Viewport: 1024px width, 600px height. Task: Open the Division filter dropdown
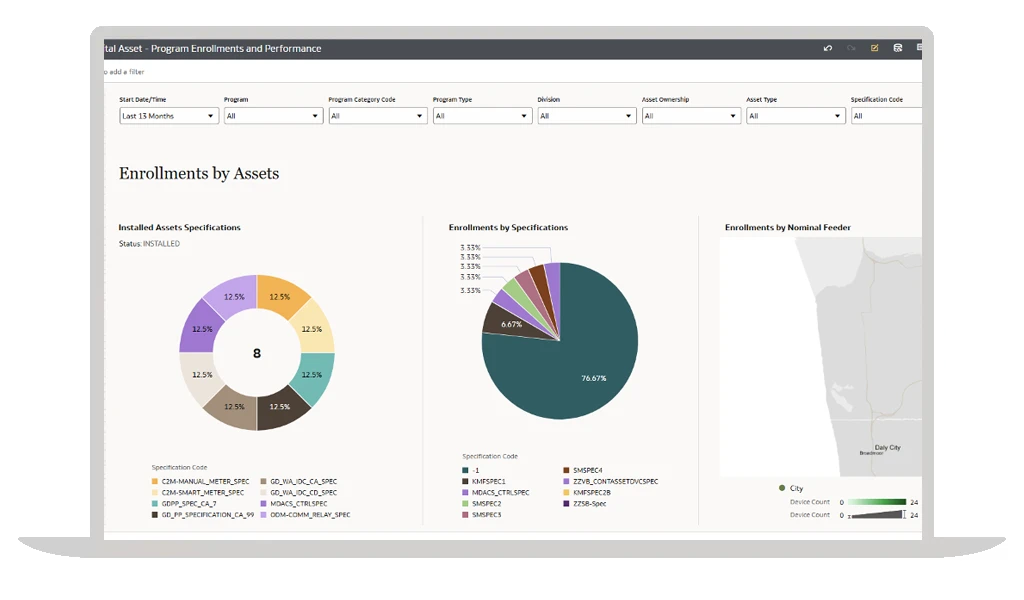(x=587, y=115)
